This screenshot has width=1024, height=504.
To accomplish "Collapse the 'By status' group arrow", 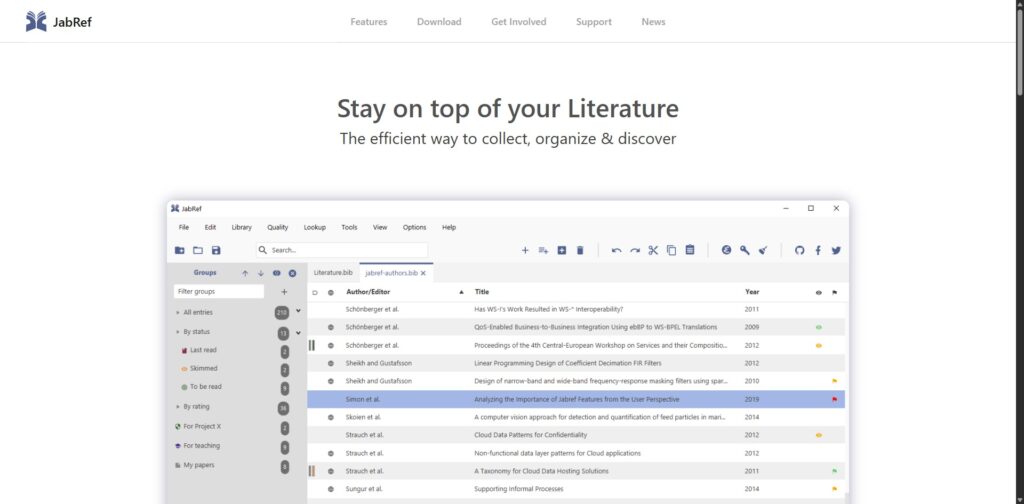I will pos(178,332).
